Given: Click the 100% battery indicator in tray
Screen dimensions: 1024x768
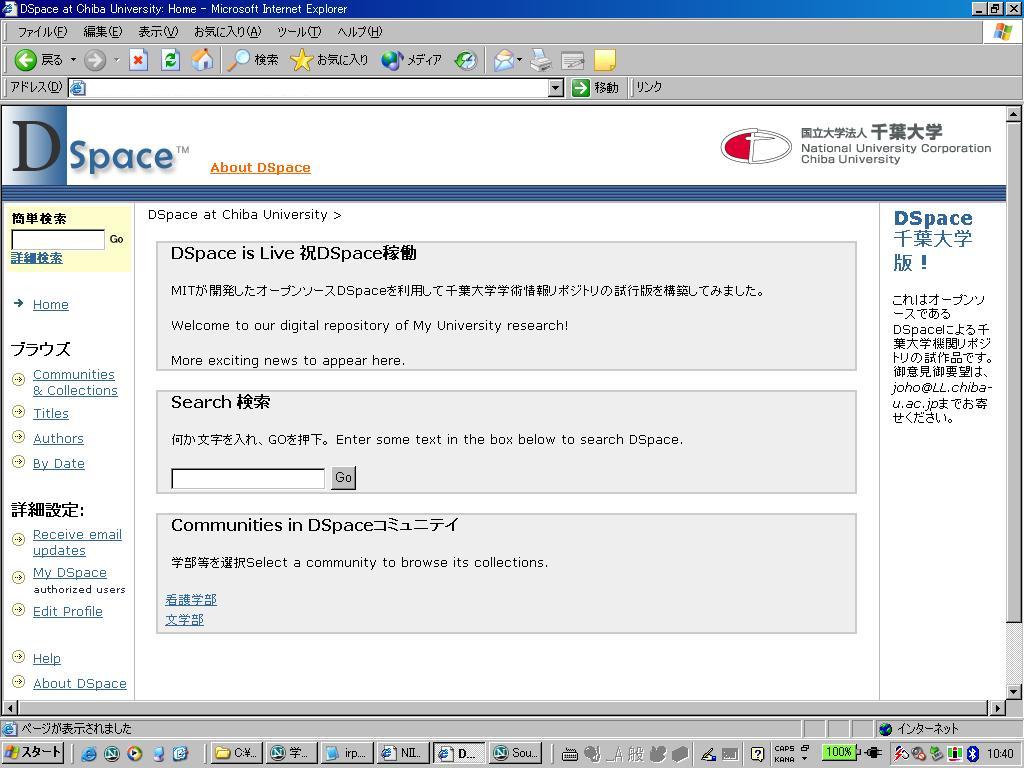Looking at the screenshot, I should tap(839, 752).
